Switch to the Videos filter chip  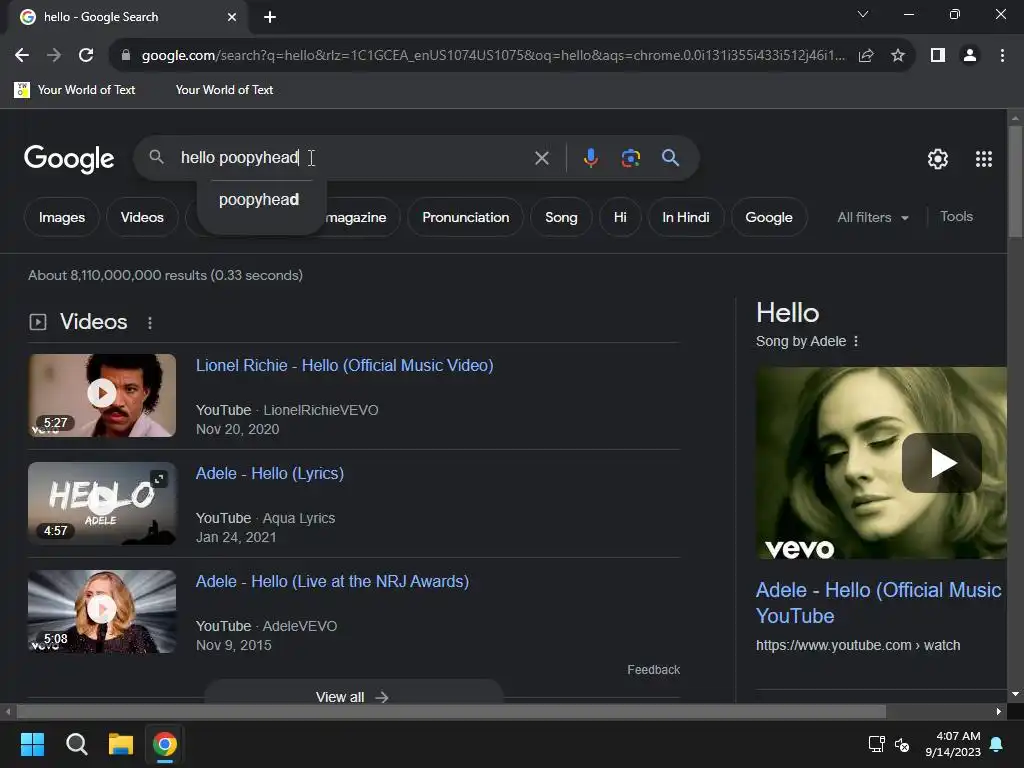point(142,217)
